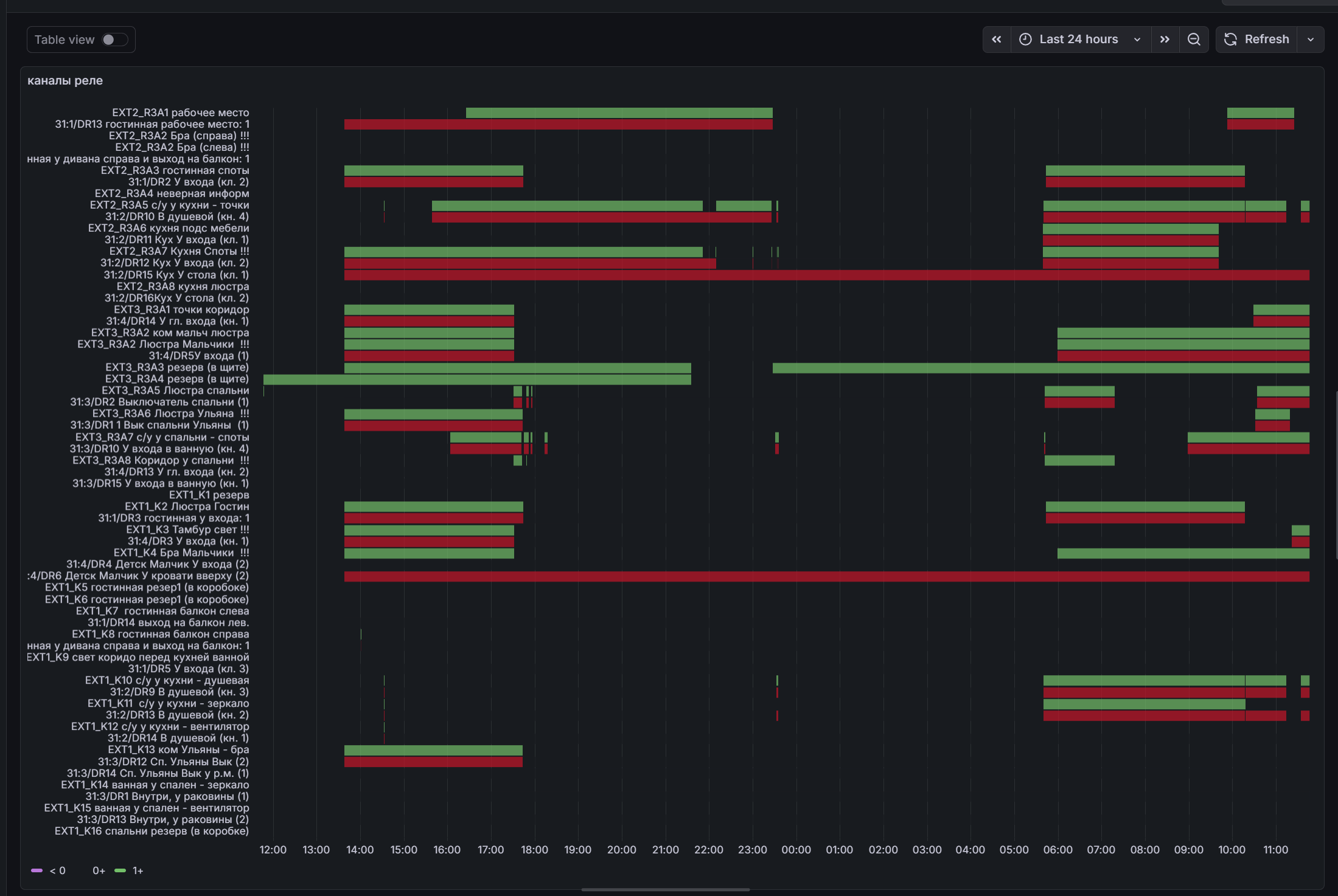Click the clock icon in time picker
The width and height of the screenshot is (1338, 896).
pos(1025,40)
